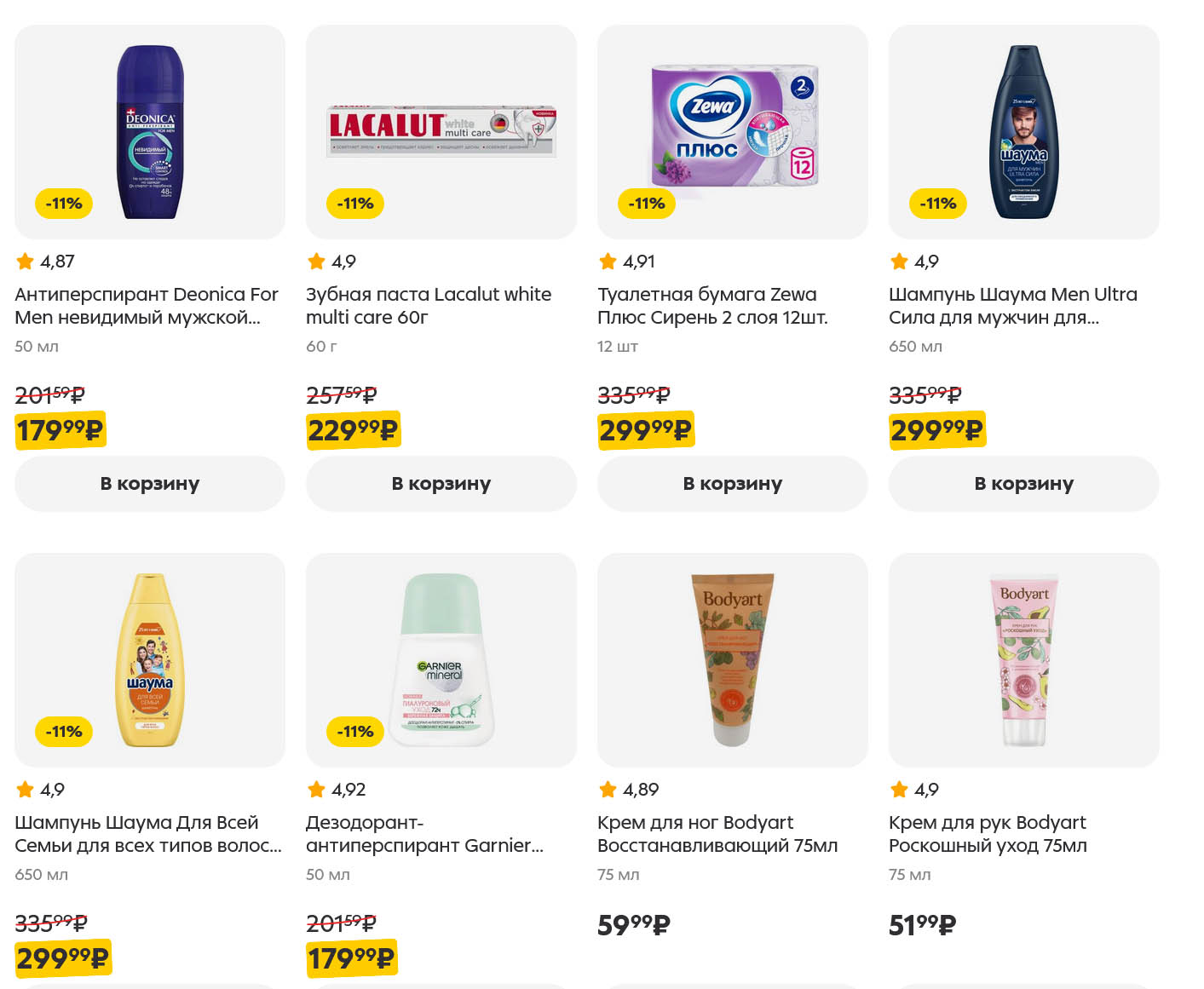1204x989 pixels.
Task: Click the -11% discount badge on Lacalut toothpaste
Action: tap(355, 204)
